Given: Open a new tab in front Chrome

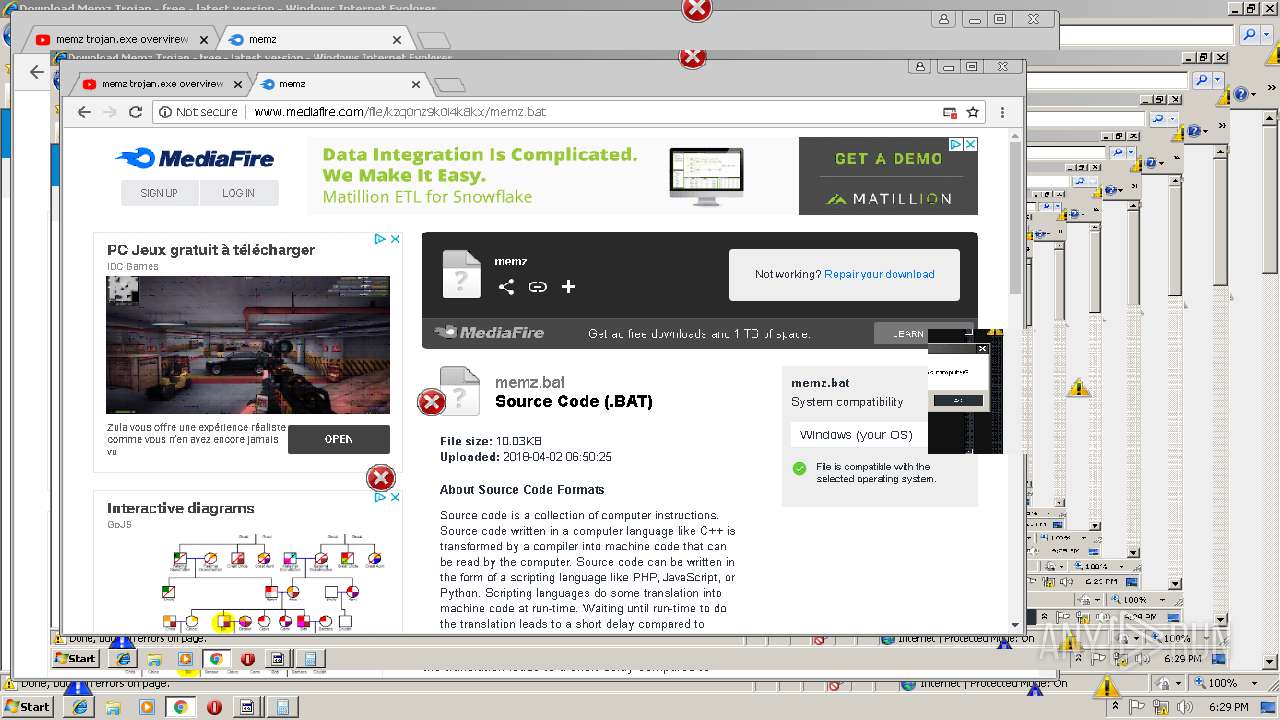Looking at the screenshot, I should [x=450, y=85].
